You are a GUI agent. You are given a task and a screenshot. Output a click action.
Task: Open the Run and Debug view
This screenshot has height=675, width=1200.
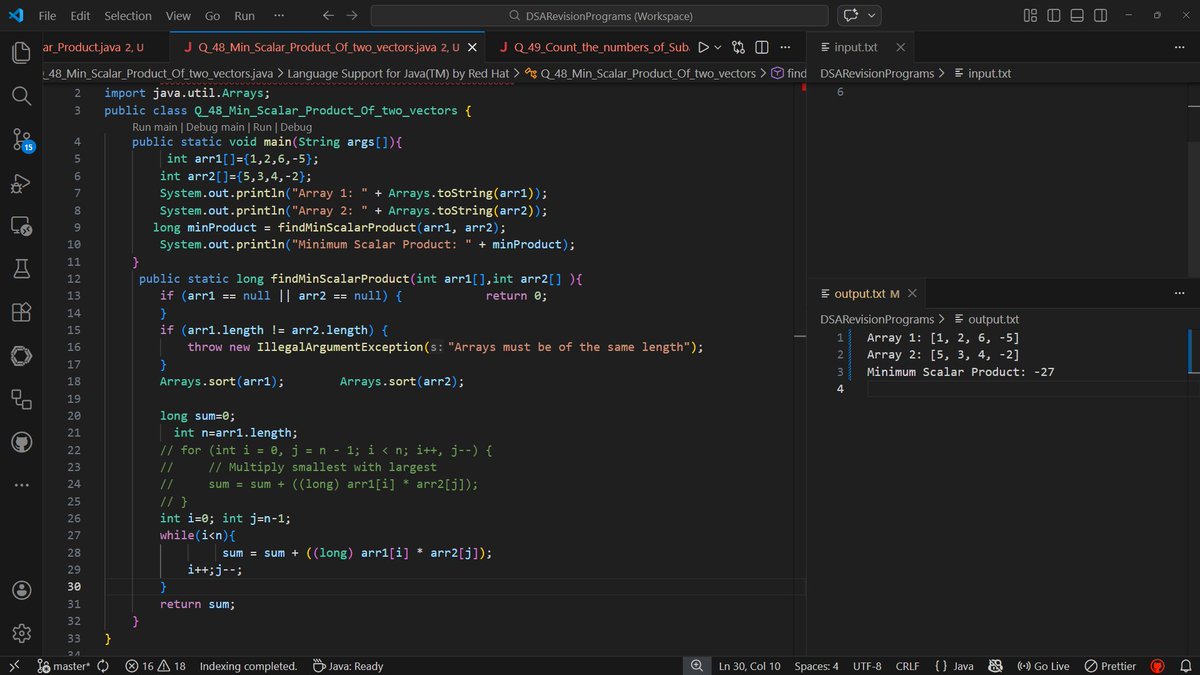pyautogui.click(x=22, y=183)
